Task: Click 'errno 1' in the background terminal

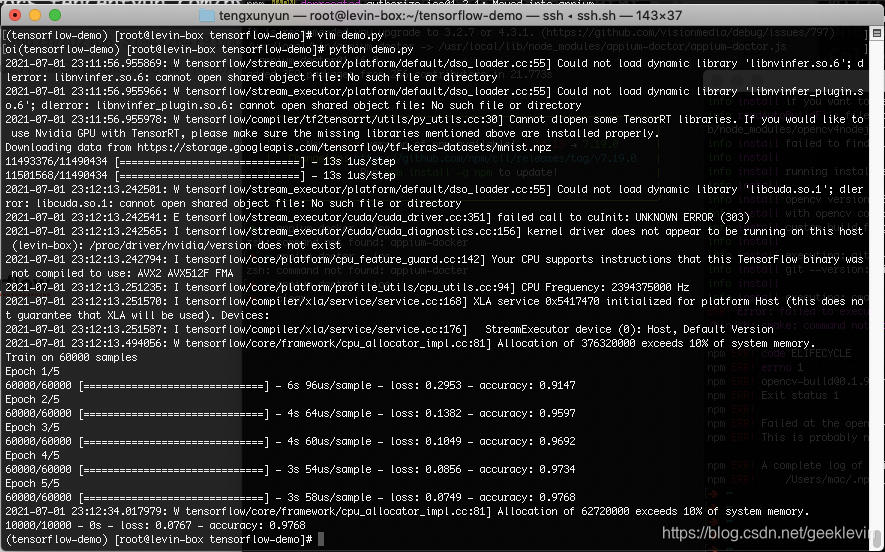Action: coord(782,367)
